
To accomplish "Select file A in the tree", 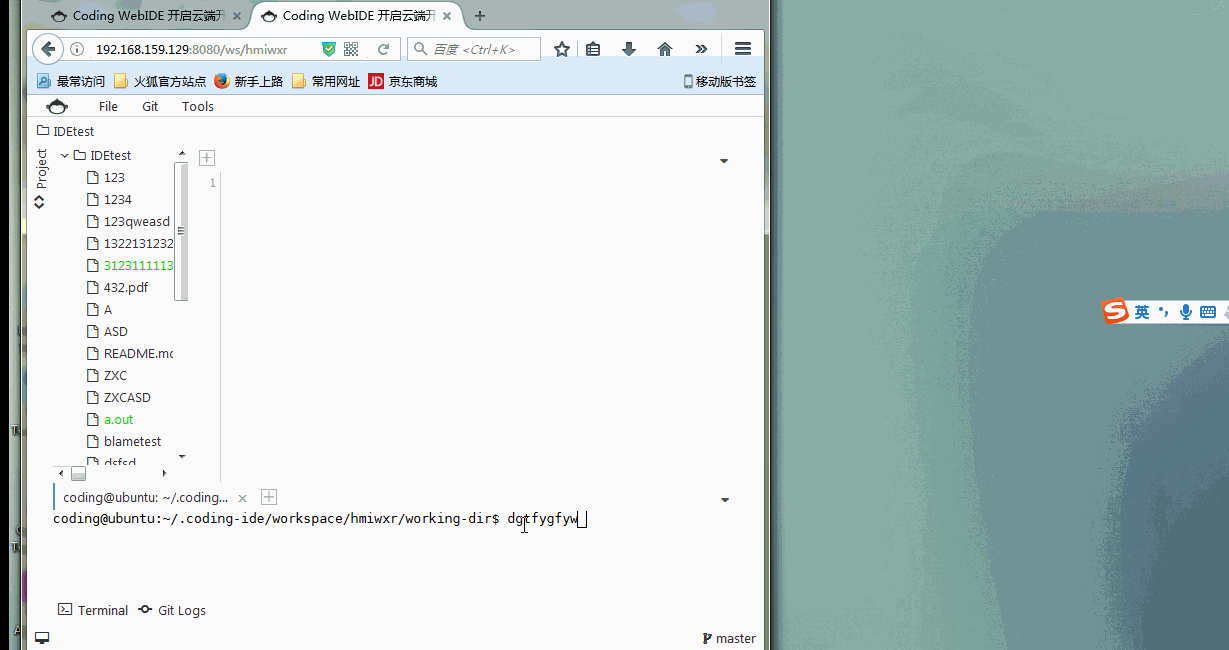I will point(100,309).
